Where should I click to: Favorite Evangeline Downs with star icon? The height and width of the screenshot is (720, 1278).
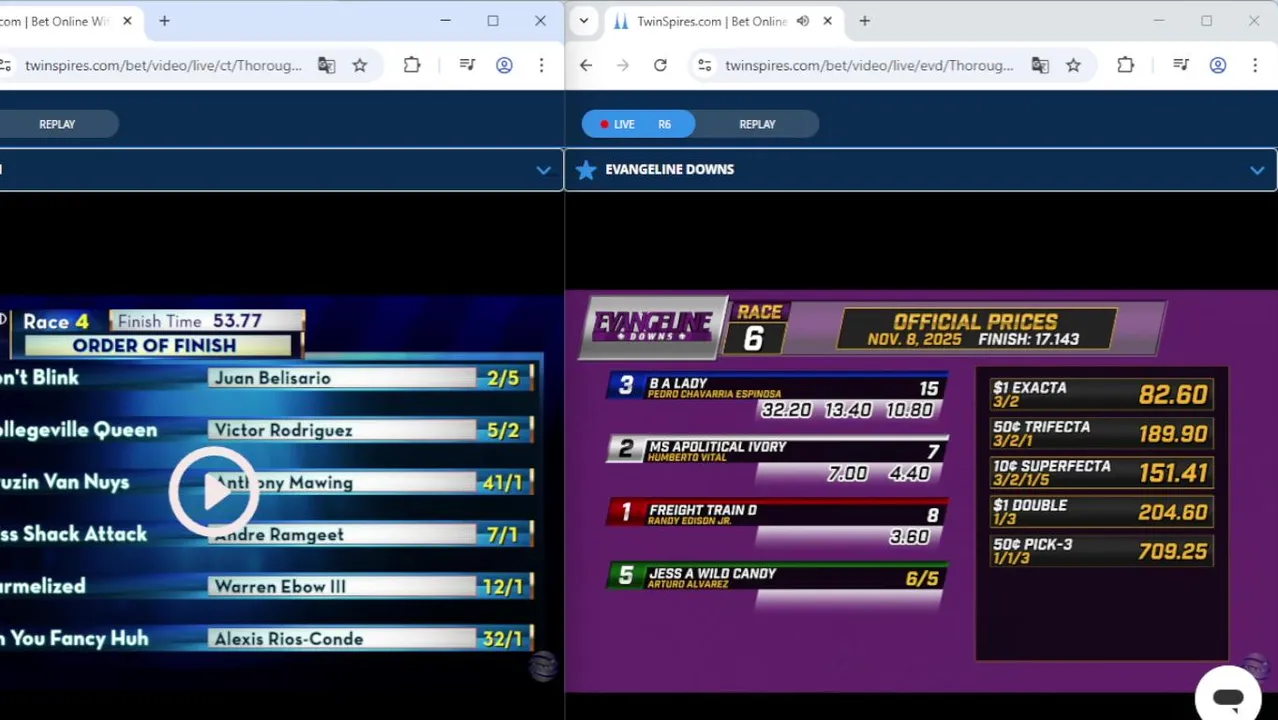pos(586,170)
